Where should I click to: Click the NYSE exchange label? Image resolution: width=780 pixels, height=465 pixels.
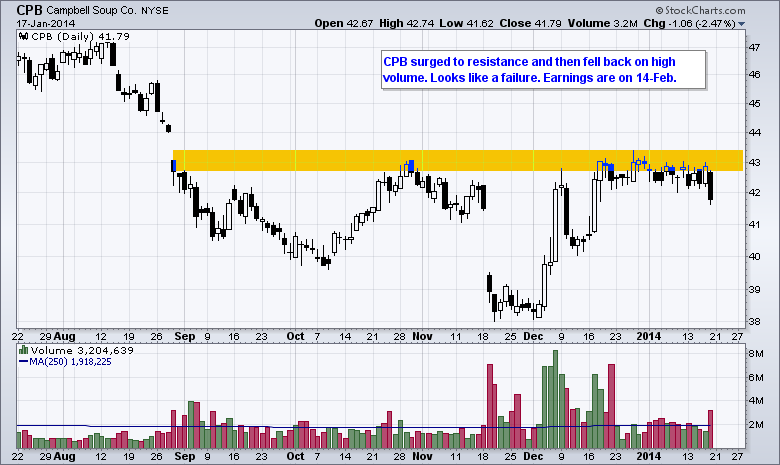coord(155,10)
